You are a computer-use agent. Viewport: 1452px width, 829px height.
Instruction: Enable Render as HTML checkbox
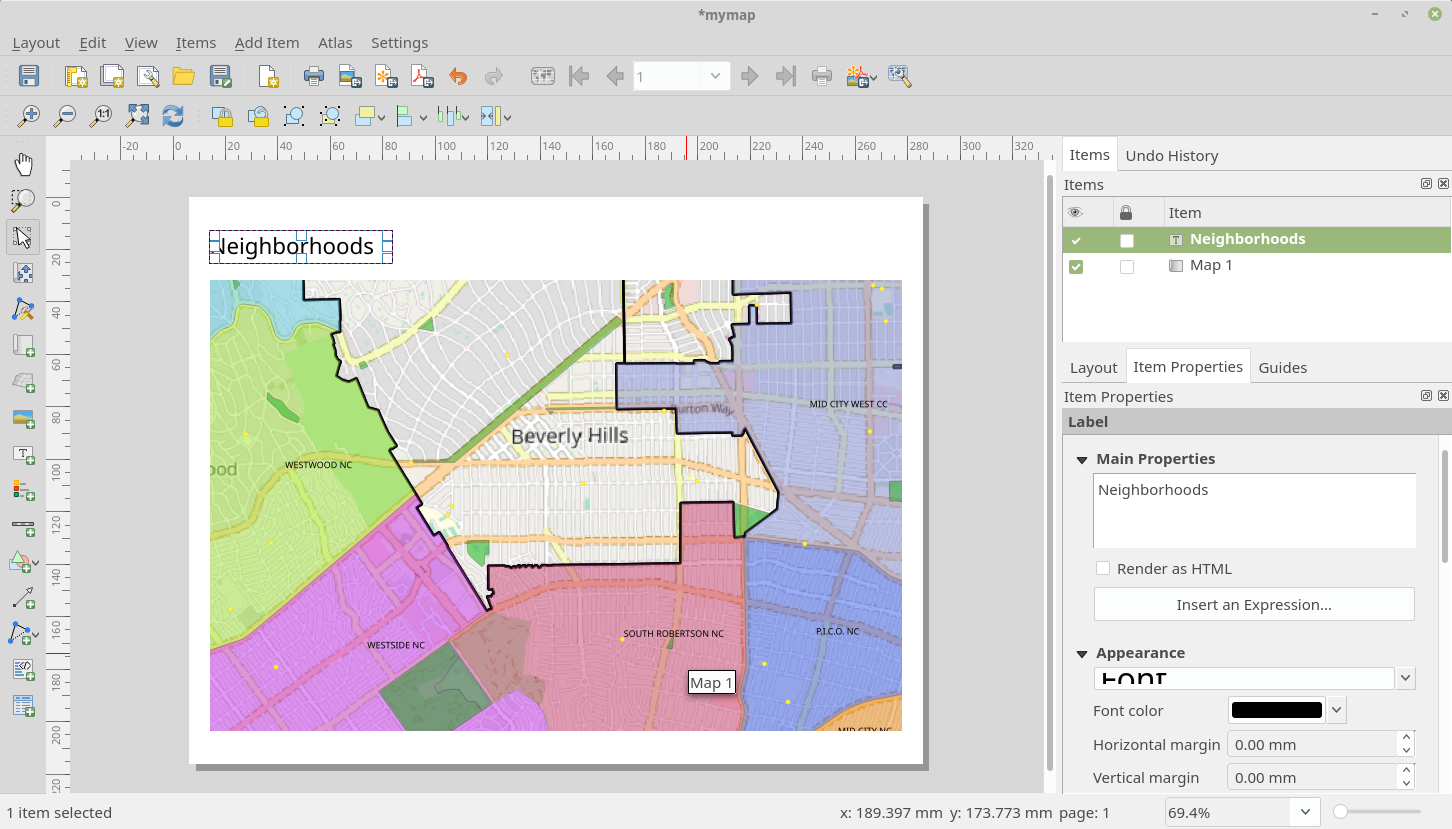(1103, 568)
